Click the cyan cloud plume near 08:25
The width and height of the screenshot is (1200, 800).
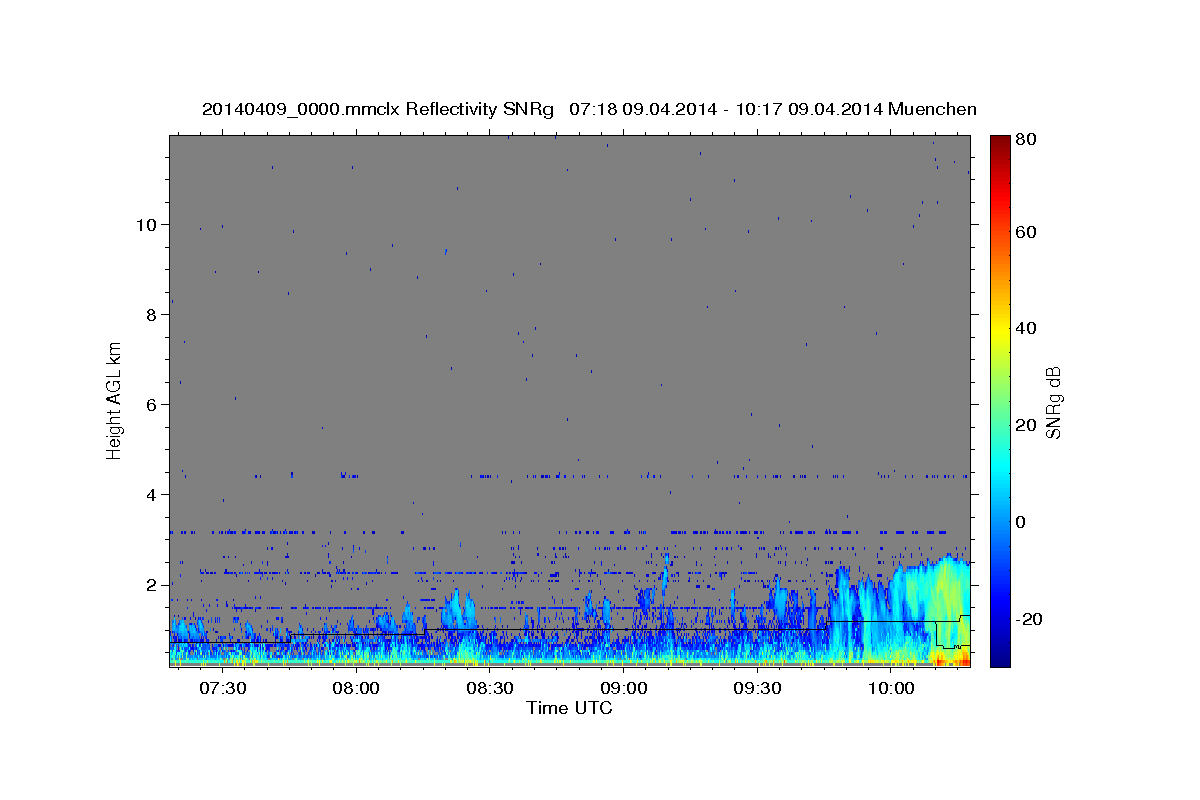[460, 610]
